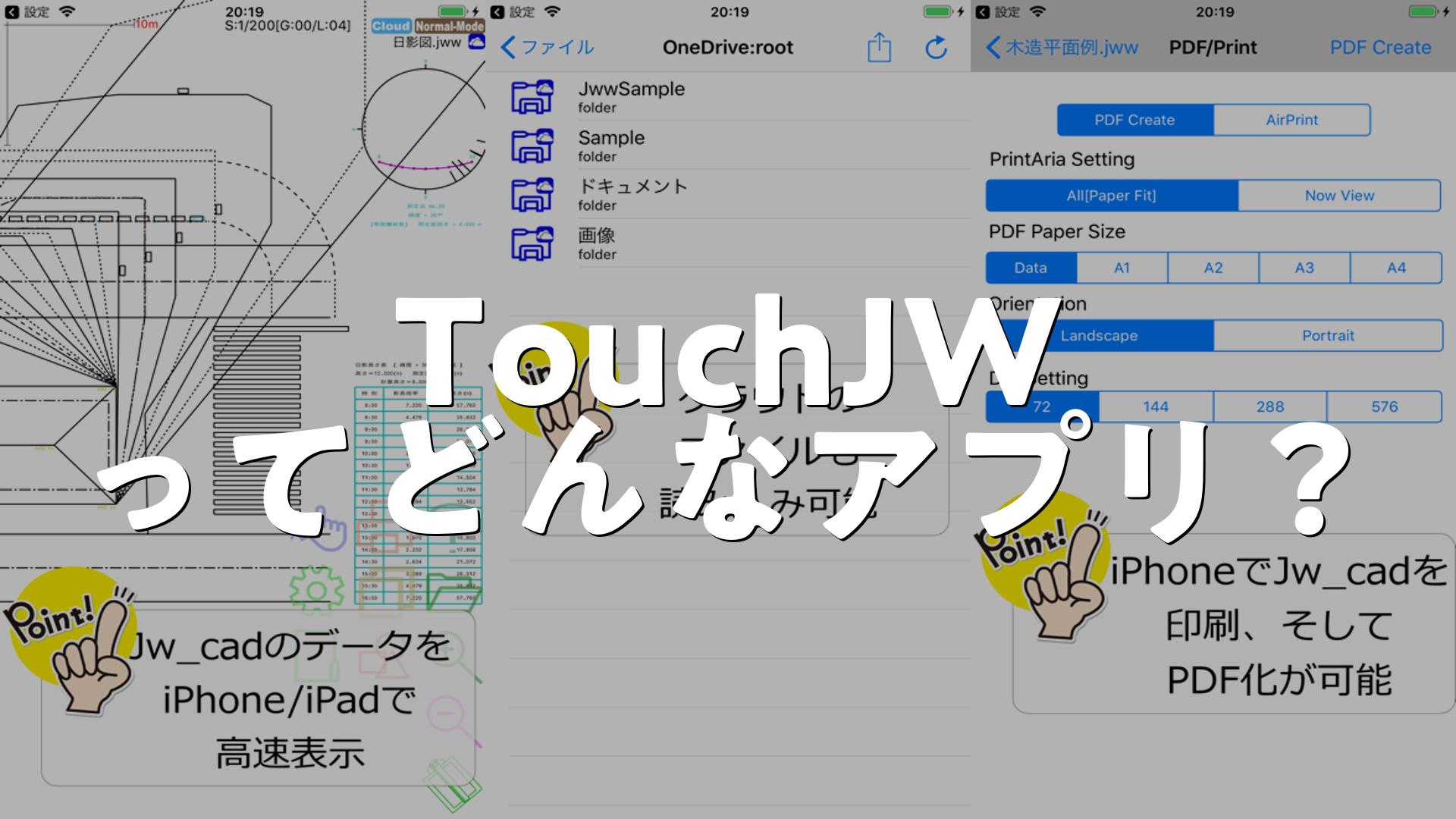Tap the refresh icon in the OneDrive header
The width and height of the screenshot is (1456, 819).
pyautogui.click(x=937, y=47)
